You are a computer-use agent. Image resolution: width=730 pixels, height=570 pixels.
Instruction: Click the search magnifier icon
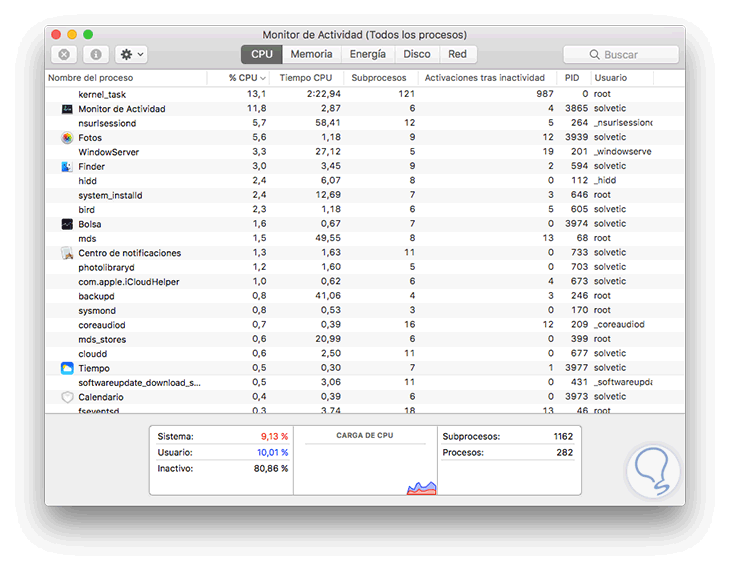pyautogui.click(x=595, y=54)
